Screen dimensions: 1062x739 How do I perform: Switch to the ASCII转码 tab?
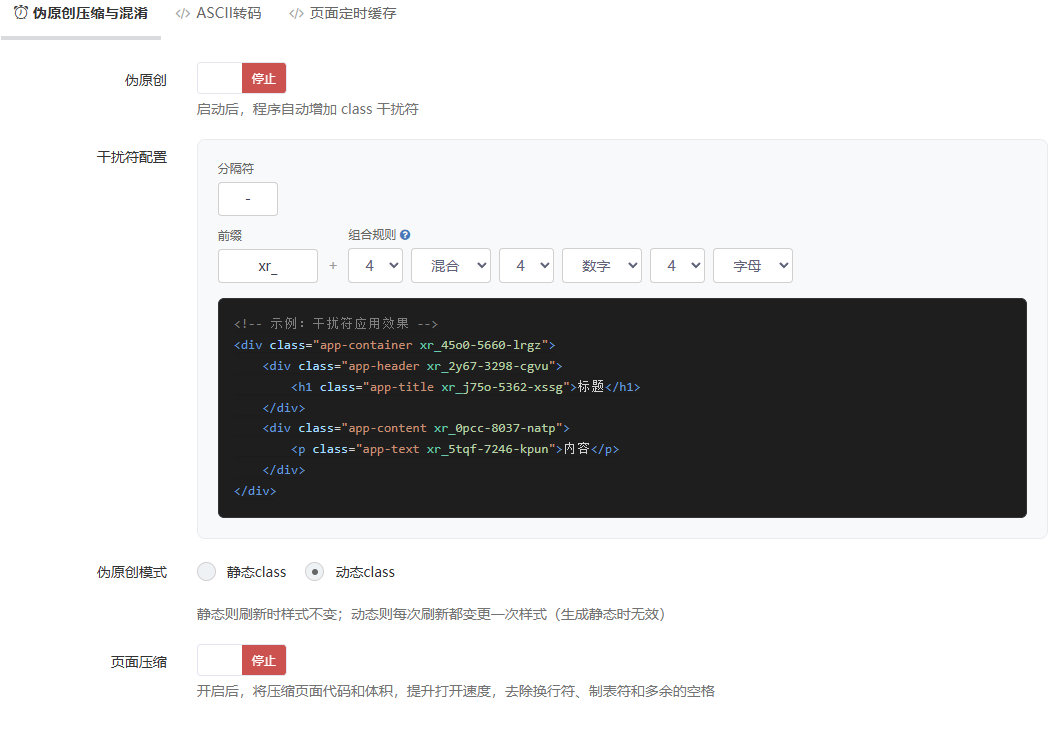pos(228,14)
